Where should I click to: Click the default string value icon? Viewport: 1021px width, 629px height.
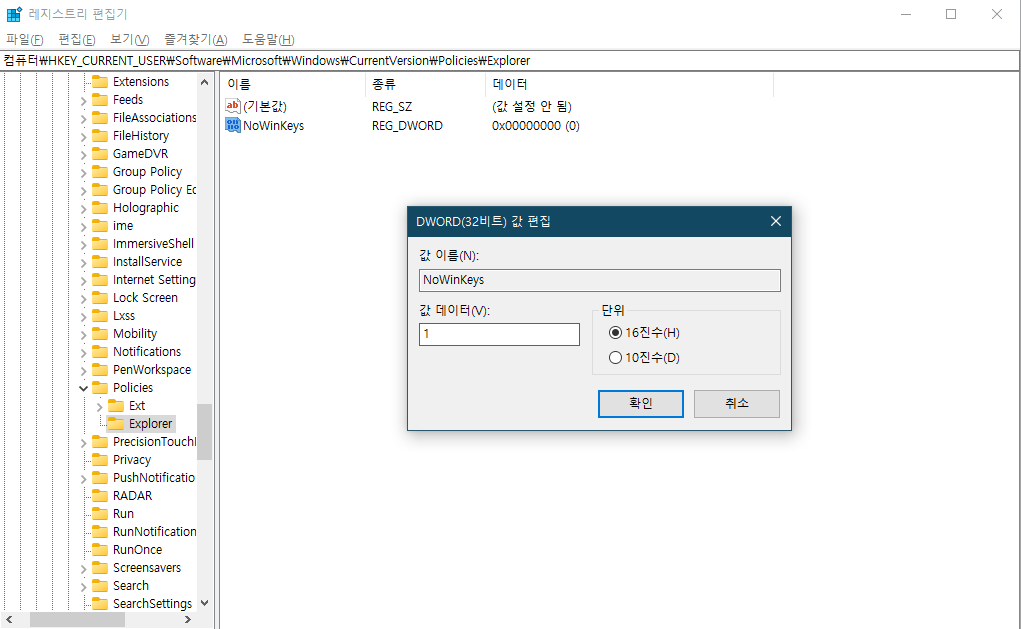(233, 105)
